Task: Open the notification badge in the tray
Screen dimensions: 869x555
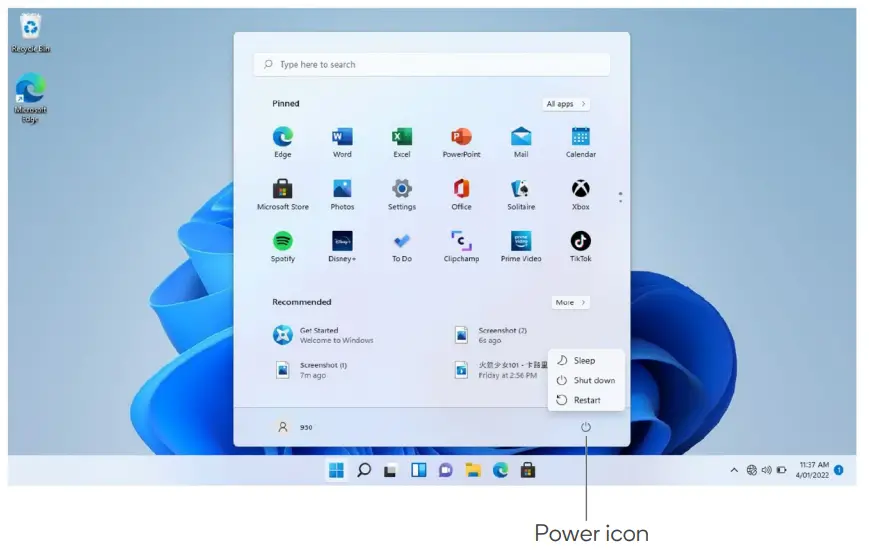Action: coord(839,470)
